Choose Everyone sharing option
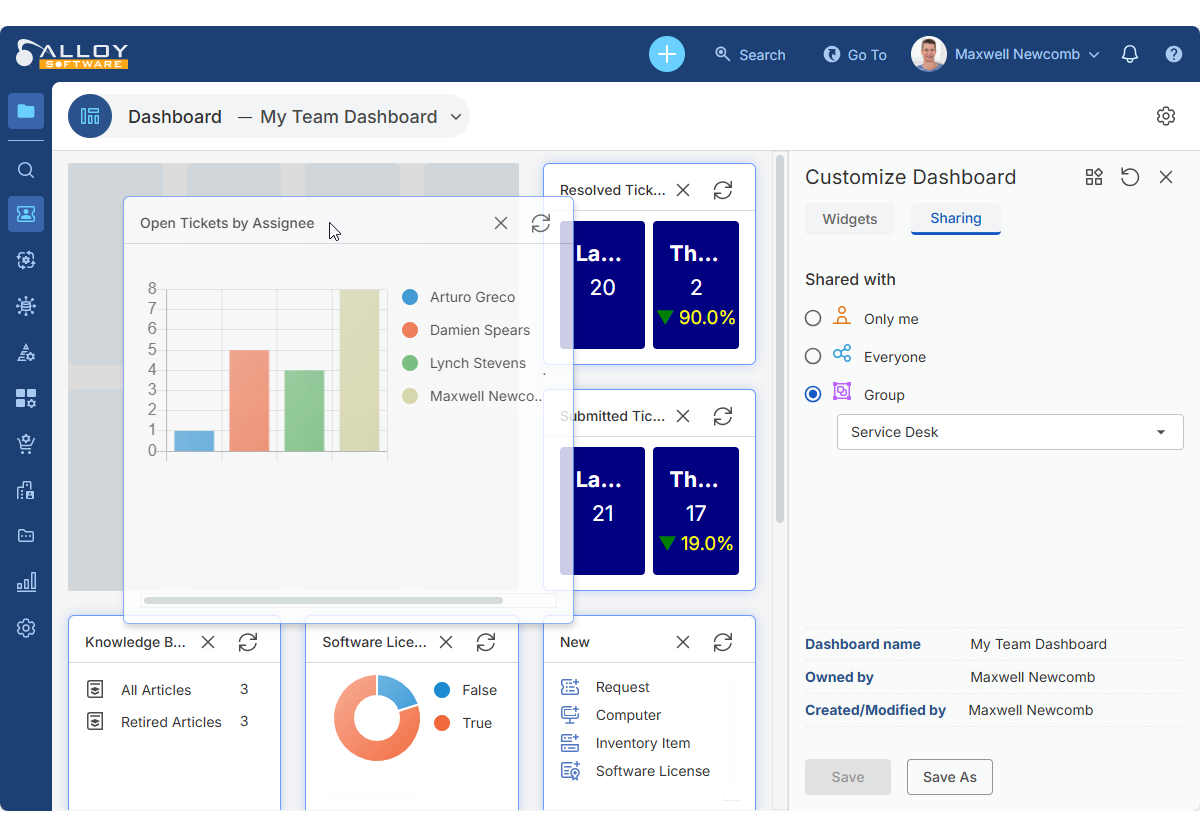The image size is (1200, 840). tap(813, 356)
